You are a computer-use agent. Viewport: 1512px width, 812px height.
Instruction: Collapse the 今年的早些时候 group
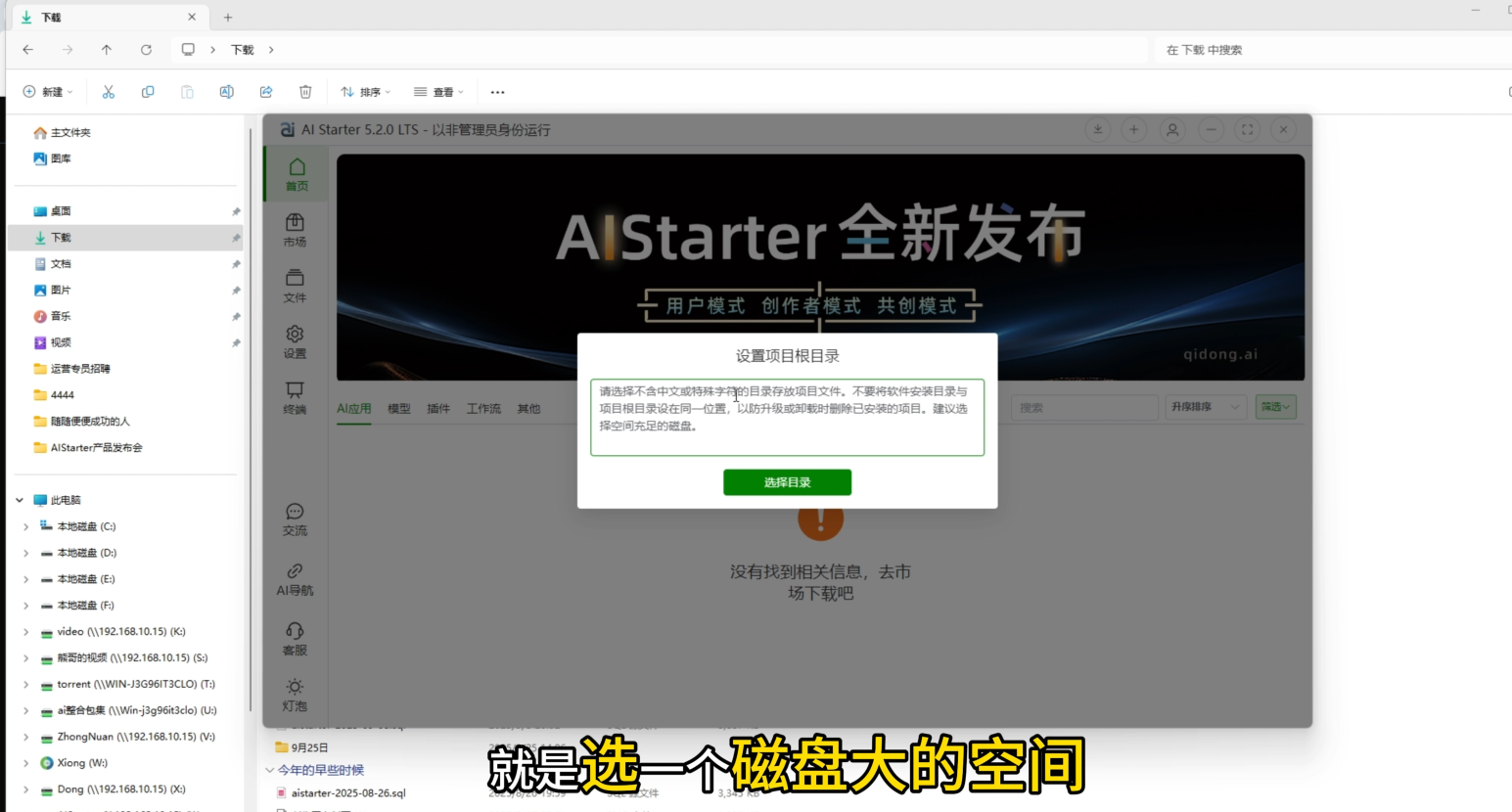click(x=270, y=770)
